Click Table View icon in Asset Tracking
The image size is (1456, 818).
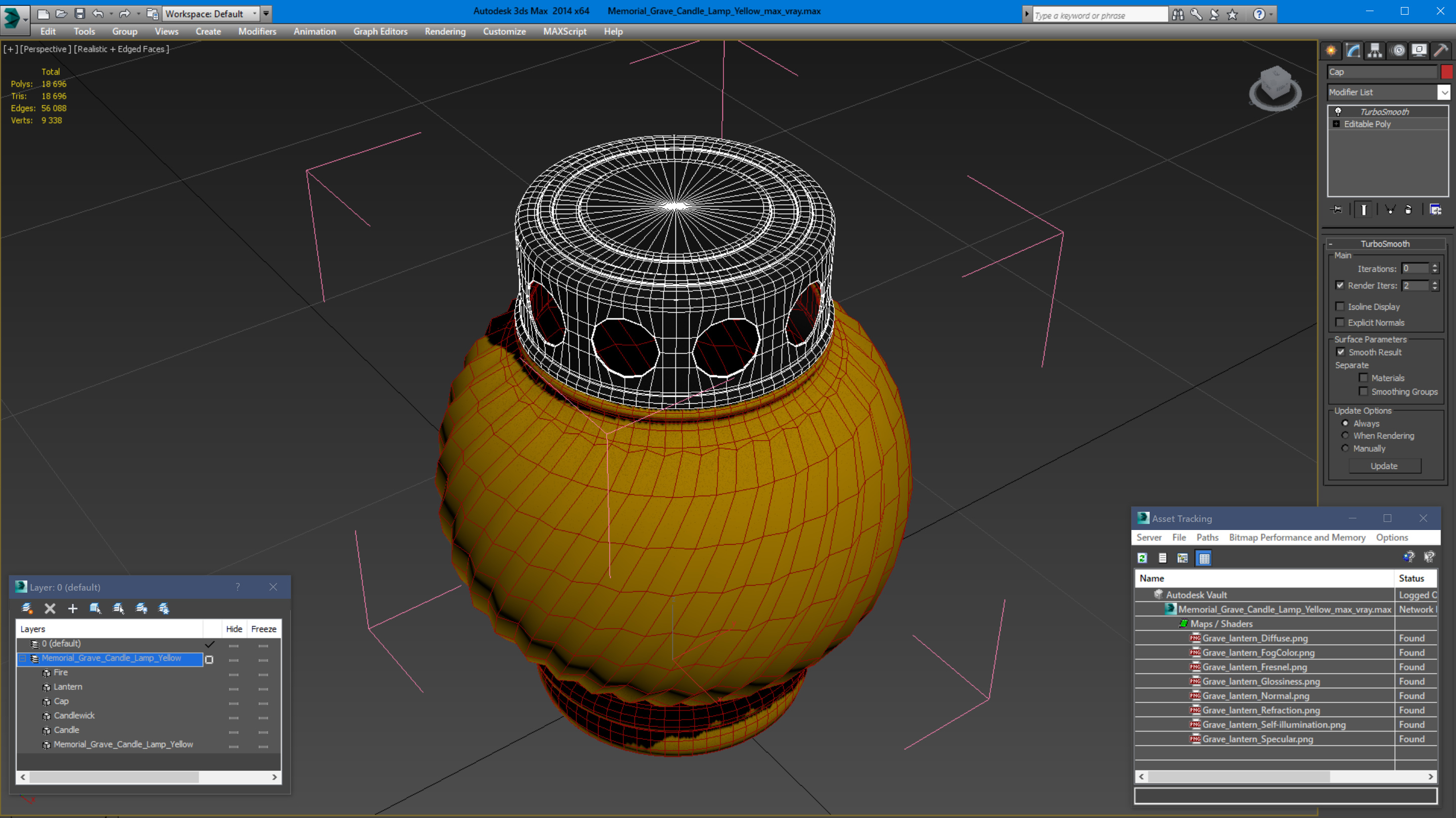[1204, 558]
